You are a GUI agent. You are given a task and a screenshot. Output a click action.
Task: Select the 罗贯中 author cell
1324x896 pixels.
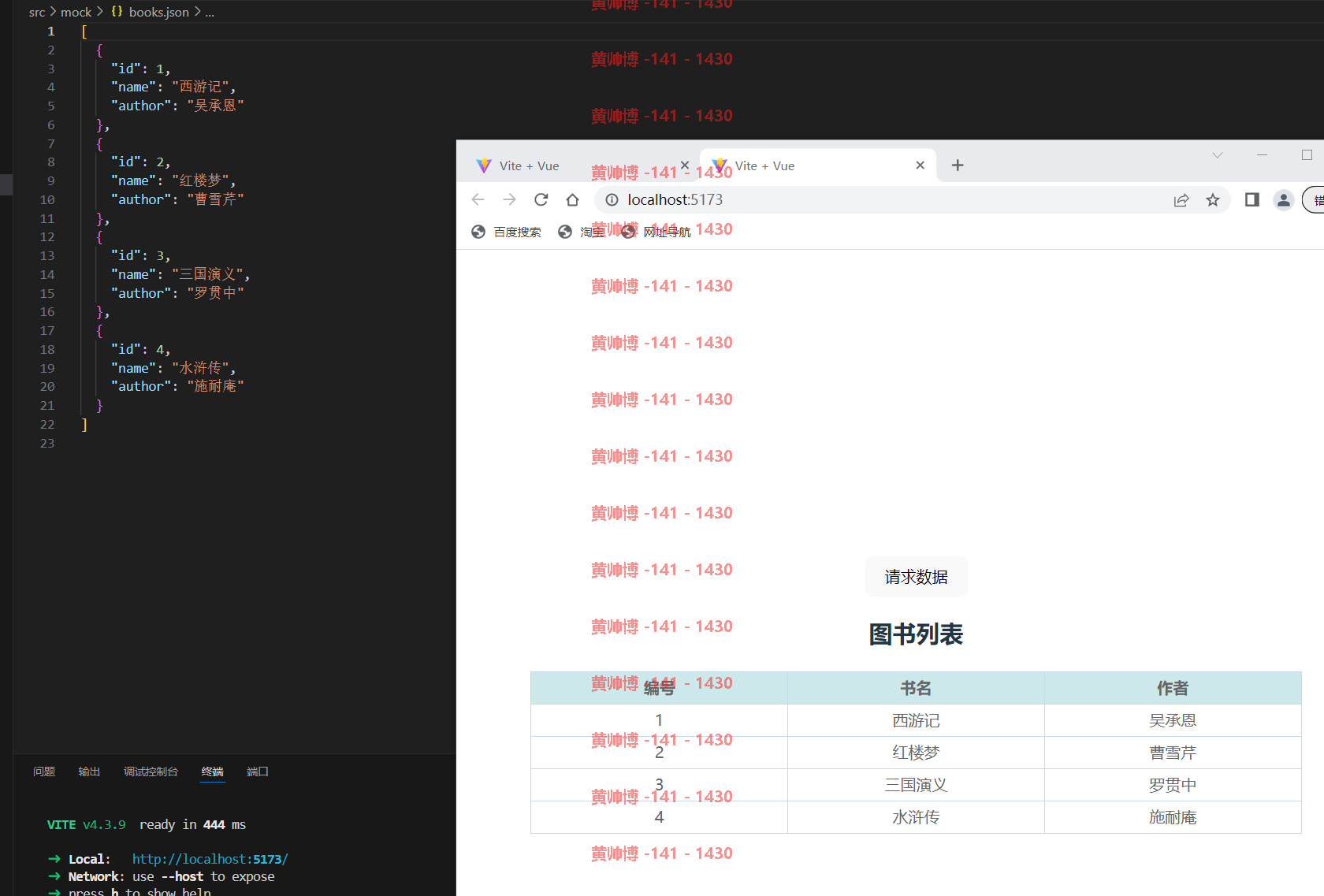click(x=1173, y=785)
